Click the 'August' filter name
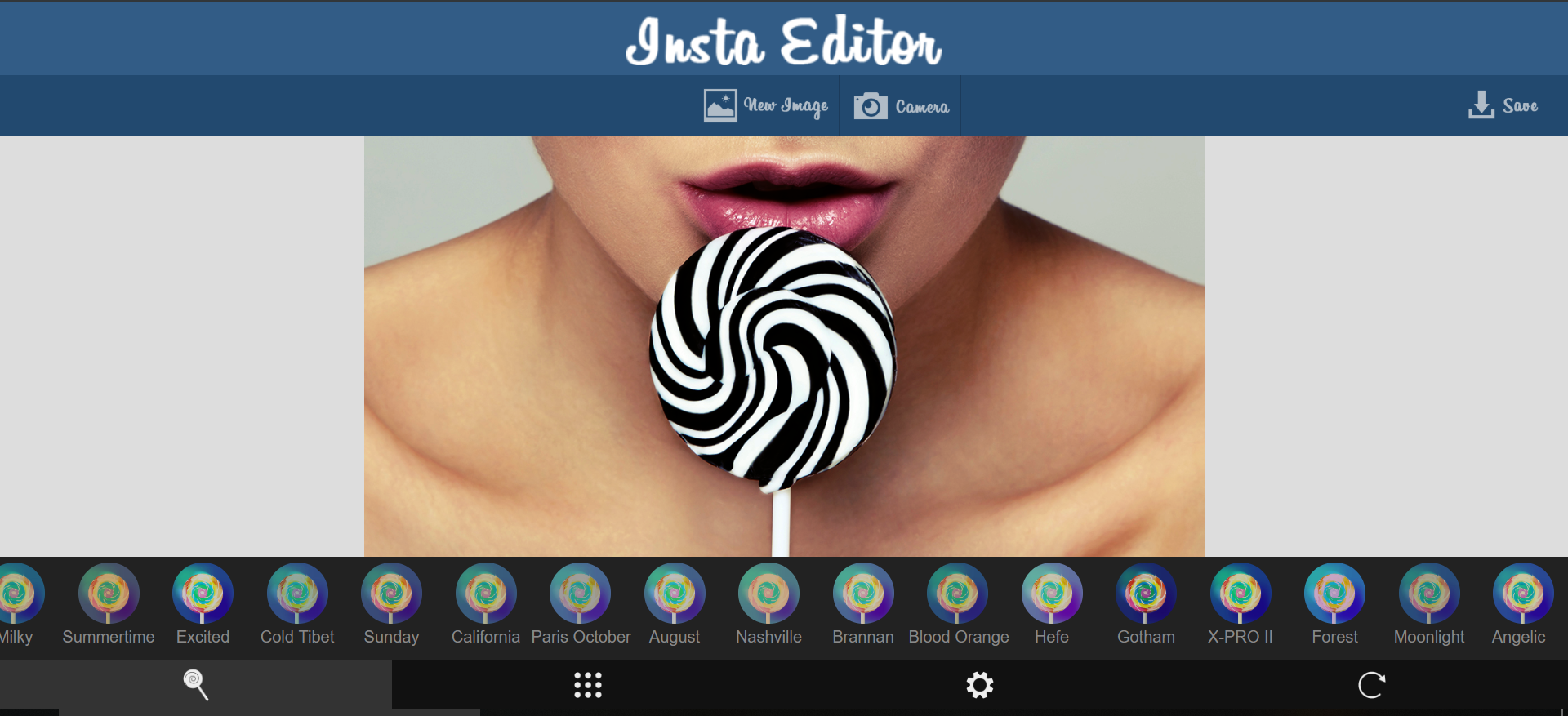The image size is (1568, 716). click(x=675, y=638)
